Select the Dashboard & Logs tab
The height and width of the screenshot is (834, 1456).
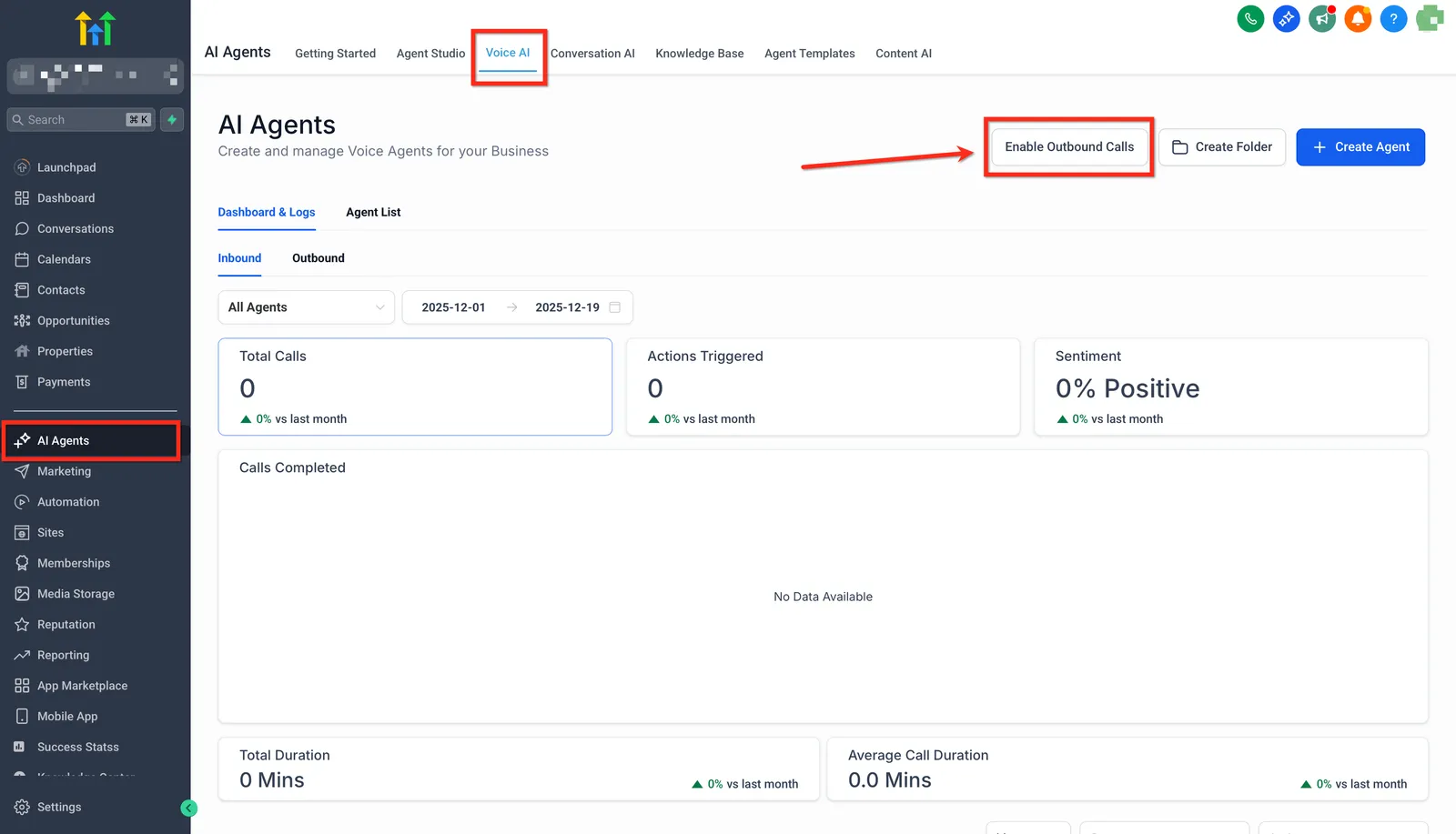[267, 212]
